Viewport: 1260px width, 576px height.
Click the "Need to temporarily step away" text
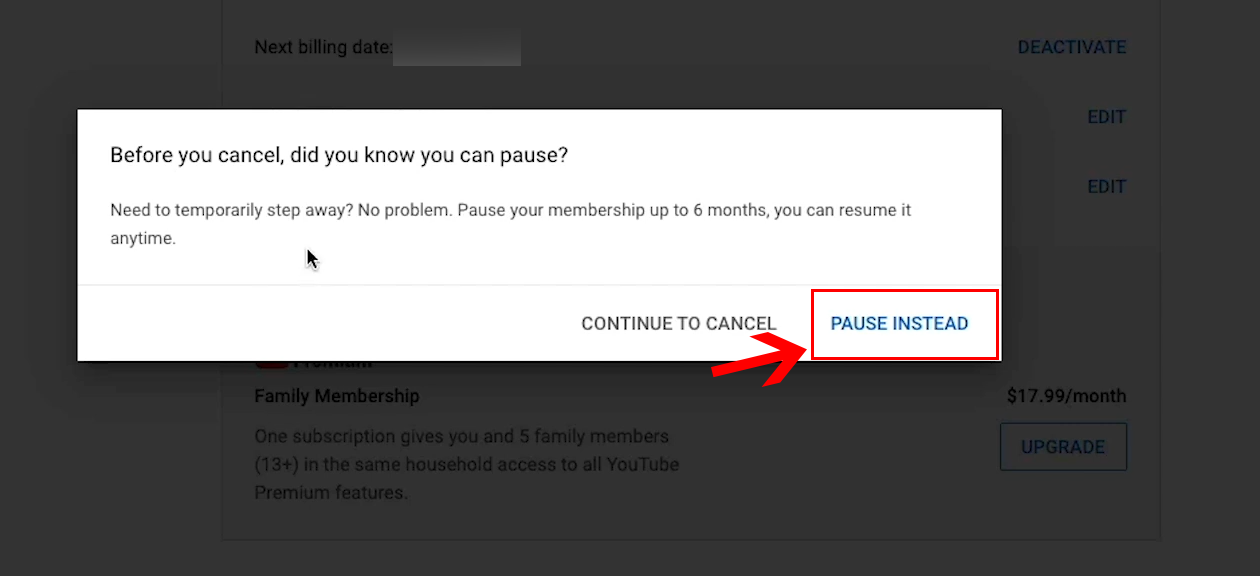tap(230, 211)
